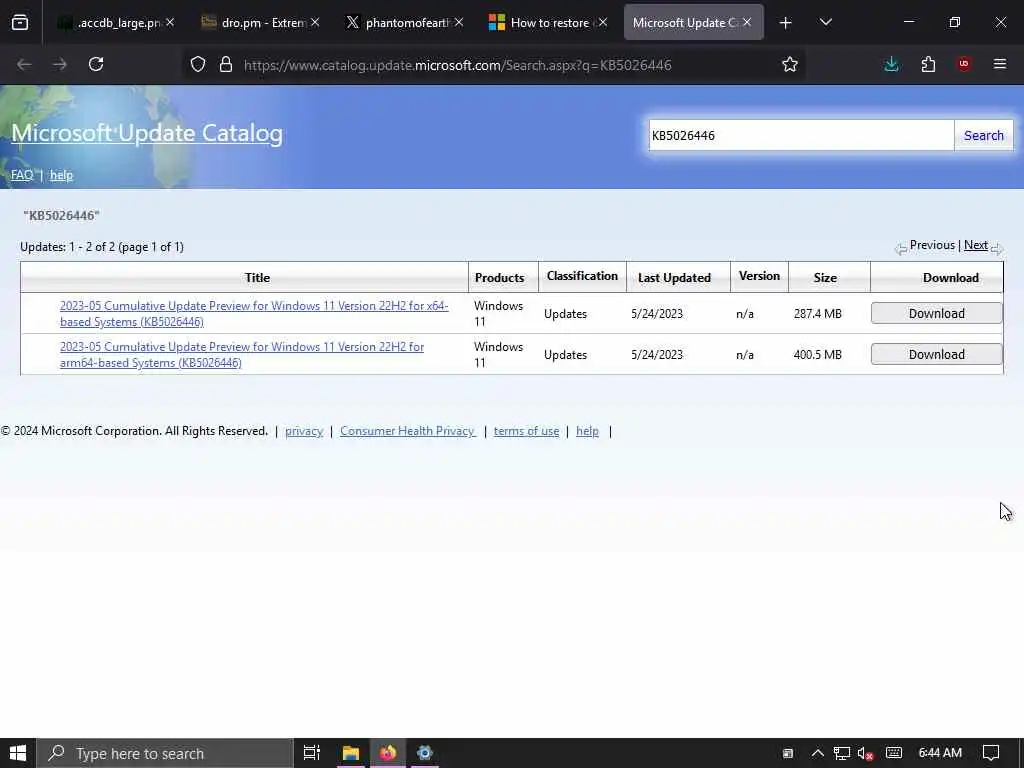Bookmark this page with the star icon
1024x768 pixels.
pyautogui.click(x=790, y=64)
